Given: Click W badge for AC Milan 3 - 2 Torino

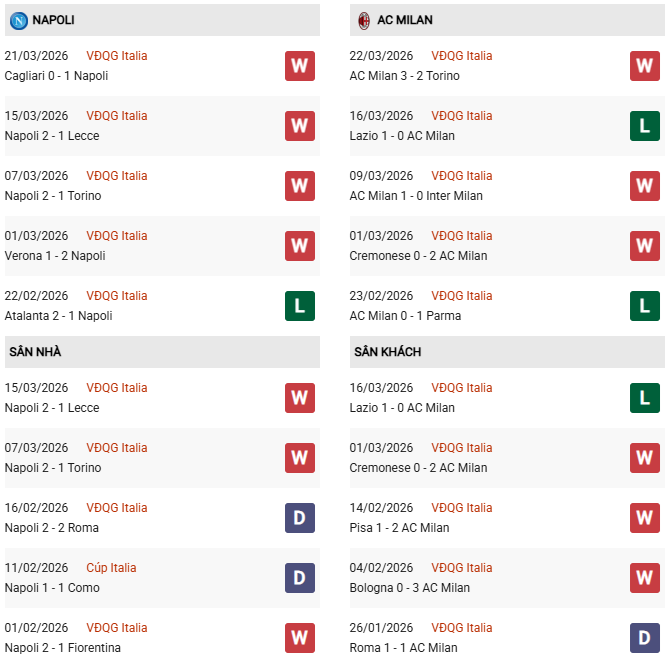Looking at the screenshot, I should [645, 66].
